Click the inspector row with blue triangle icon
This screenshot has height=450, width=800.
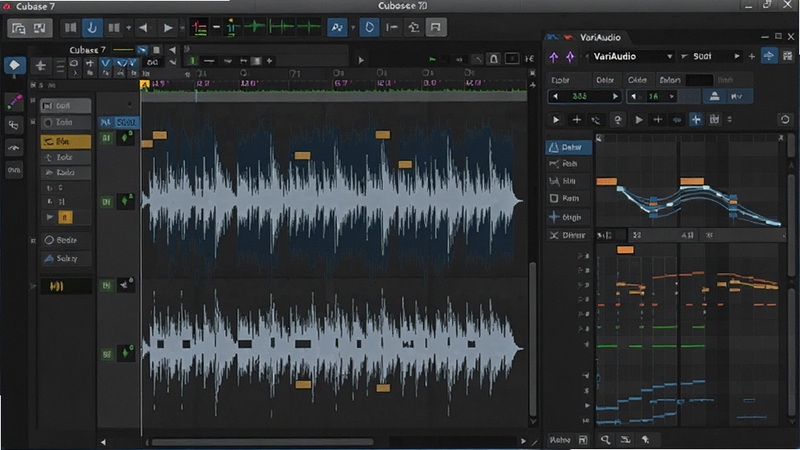pos(66,258)
